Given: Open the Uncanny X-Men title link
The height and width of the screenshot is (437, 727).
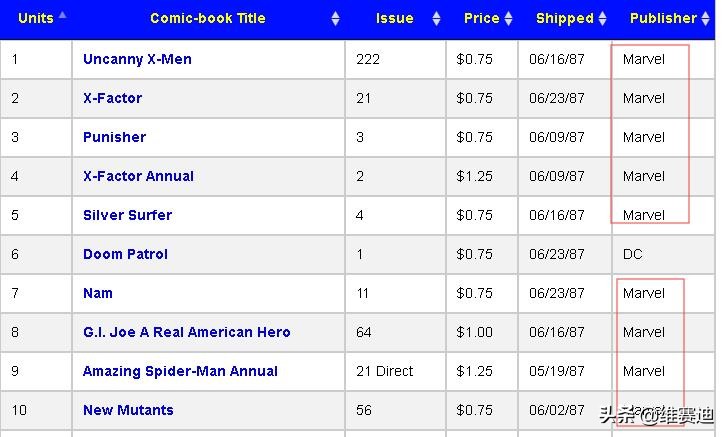Looking at the screenshot, I should pyautogui.click(x=137, y=59).
